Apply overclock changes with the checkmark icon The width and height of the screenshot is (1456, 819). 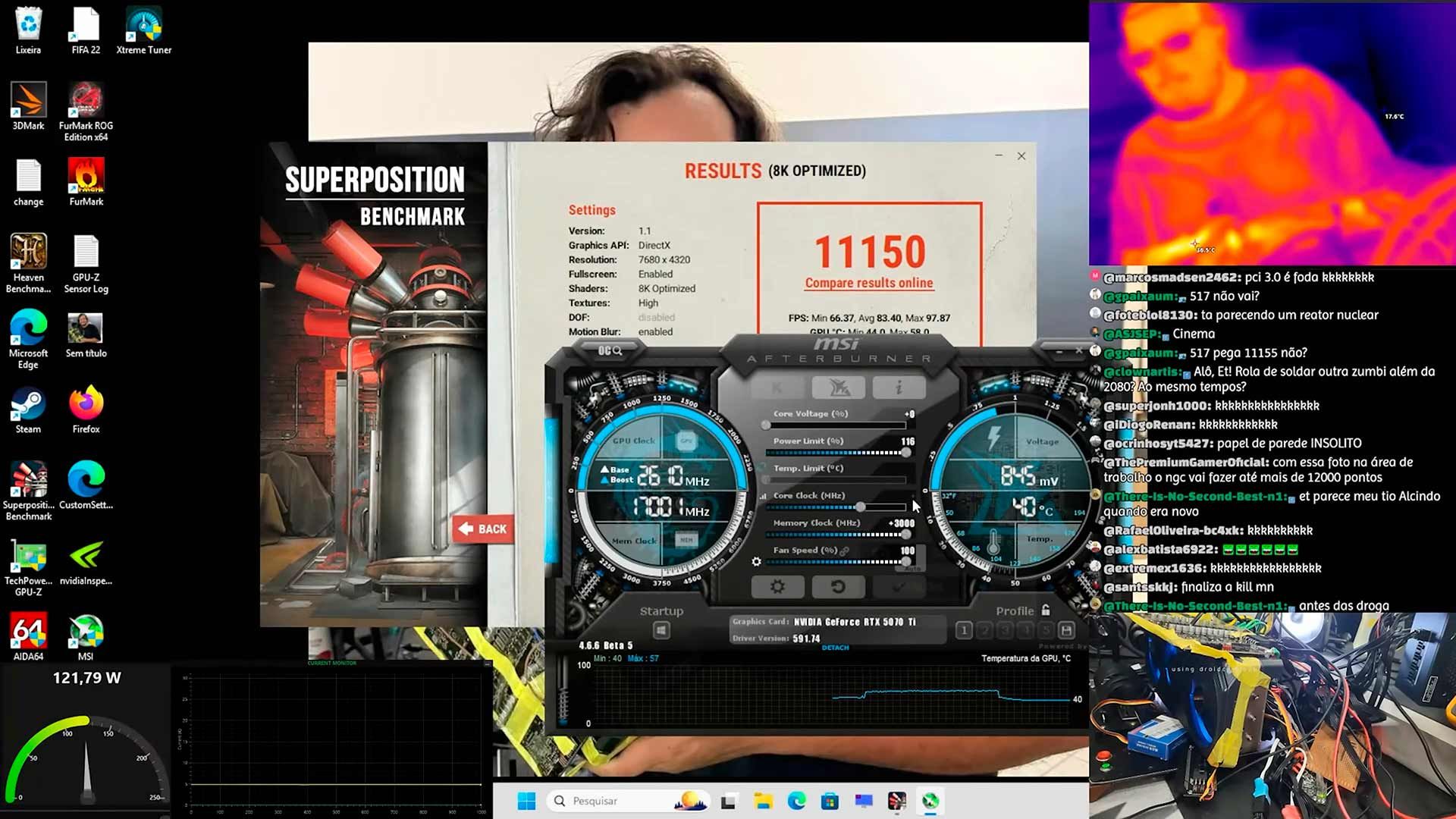901,588
